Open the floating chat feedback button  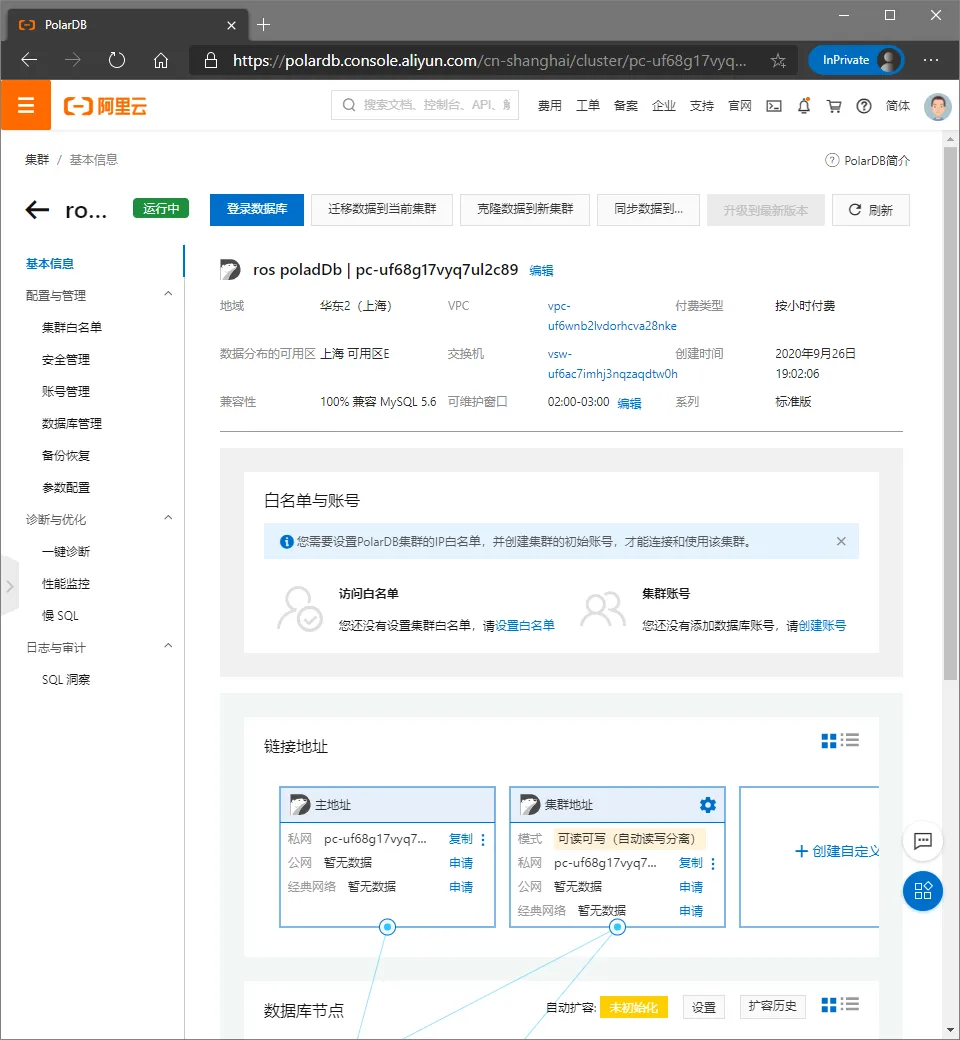coord(923,841)
